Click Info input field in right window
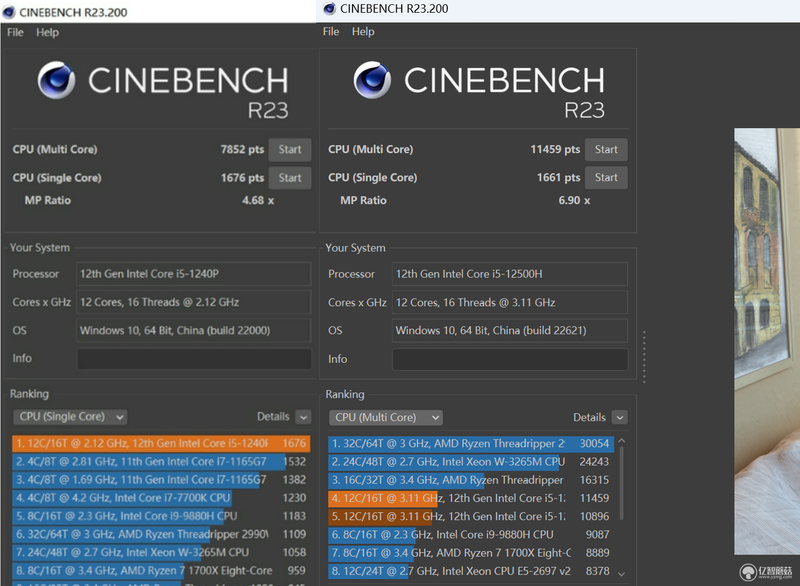This screenshot has height=586, width=800. point(510,359)
